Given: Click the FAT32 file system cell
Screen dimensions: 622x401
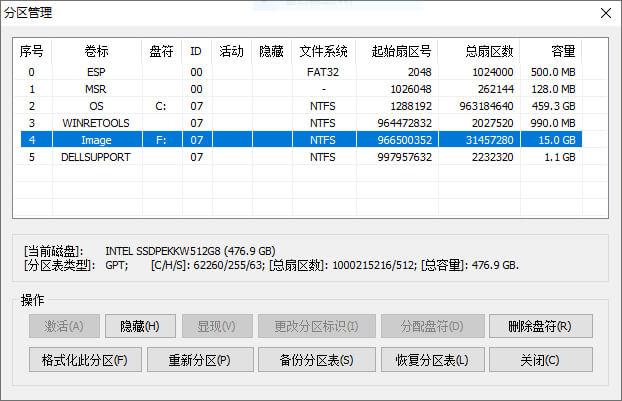Looking at the screenshot, I should click(x=323, y=72).
